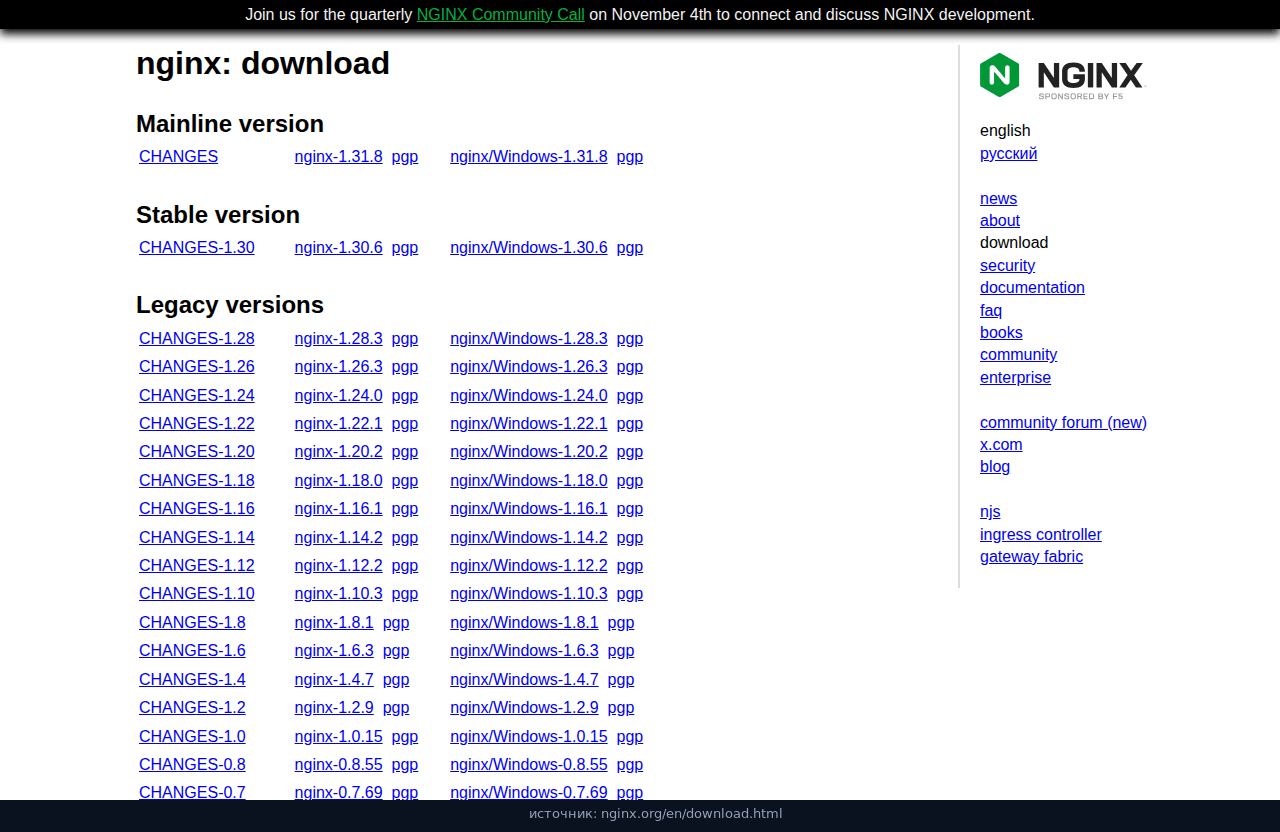Open CHANGES-1.30 link

197,247
